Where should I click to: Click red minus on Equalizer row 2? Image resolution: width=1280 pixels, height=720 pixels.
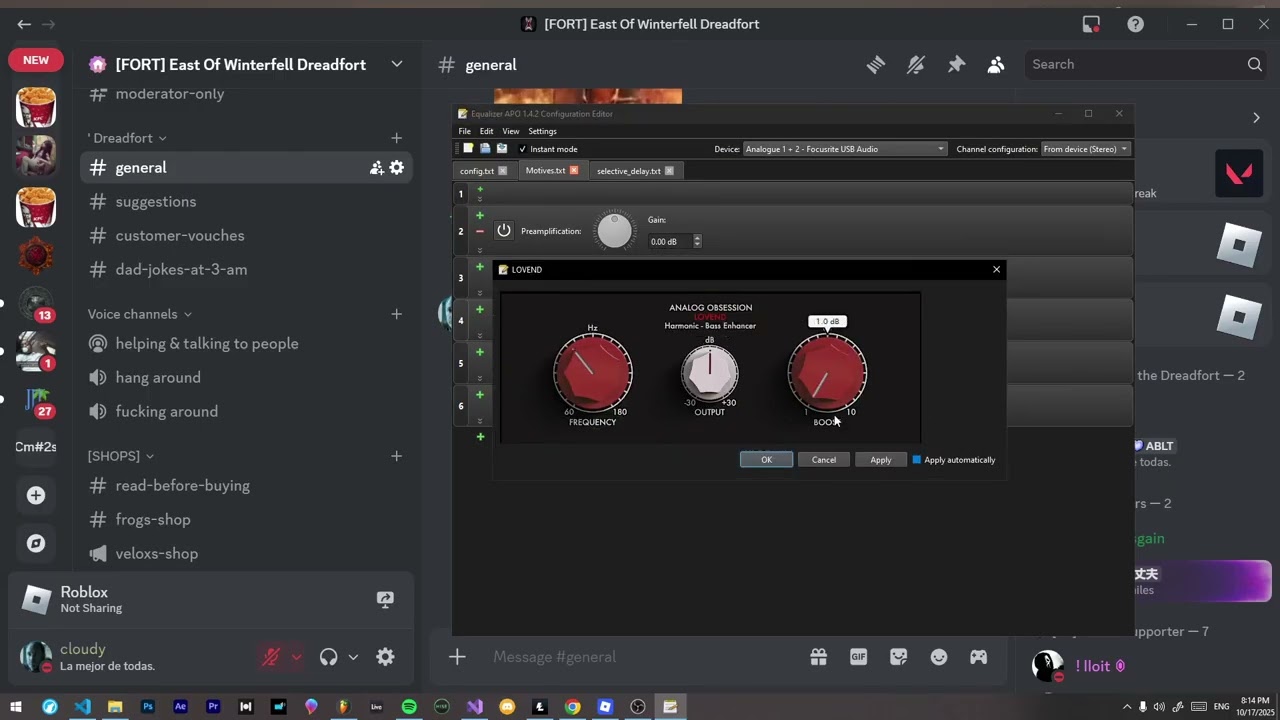[480, 231]
